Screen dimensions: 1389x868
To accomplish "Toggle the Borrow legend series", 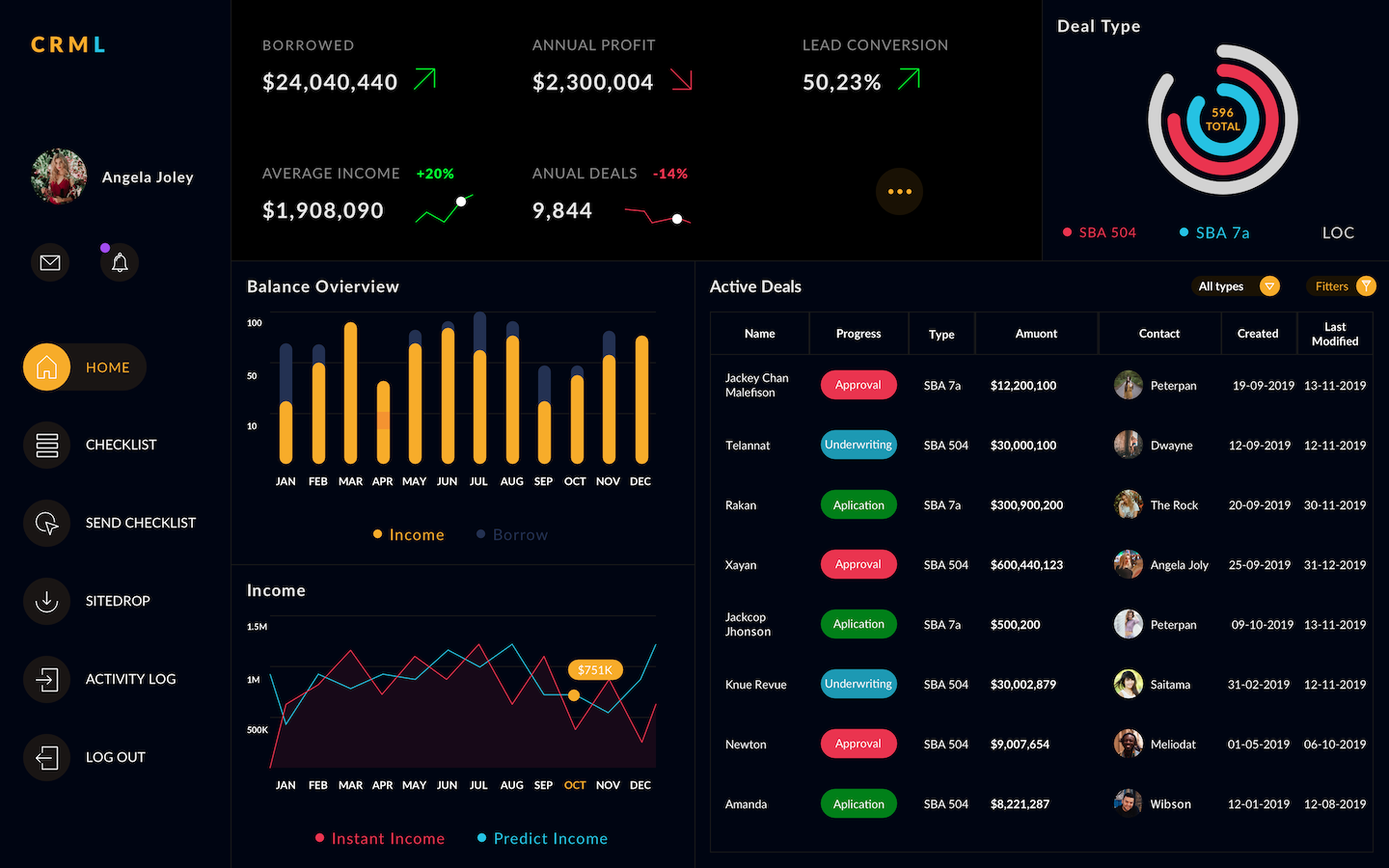I will 512,534.
